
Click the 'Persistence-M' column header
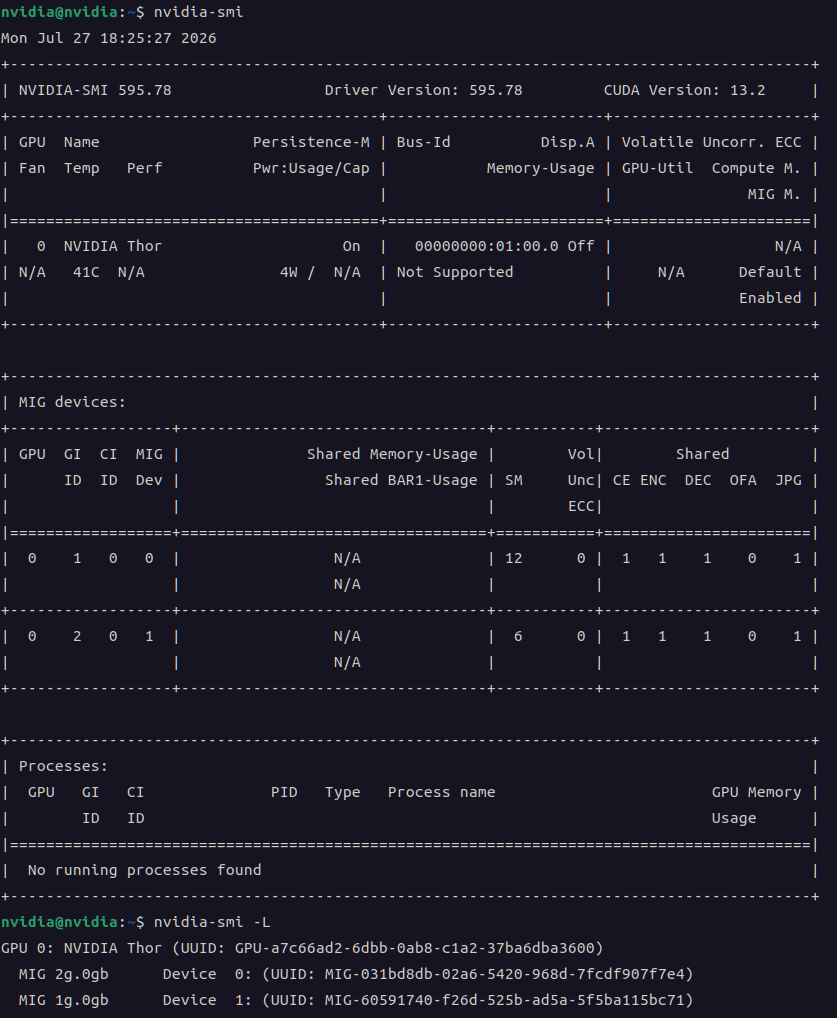coord(311,142)
